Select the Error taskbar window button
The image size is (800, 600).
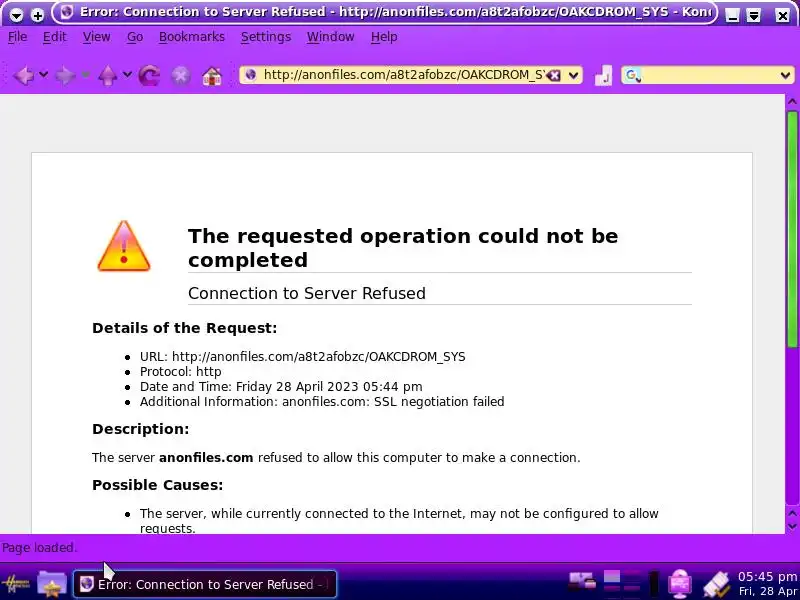point(205,584)
